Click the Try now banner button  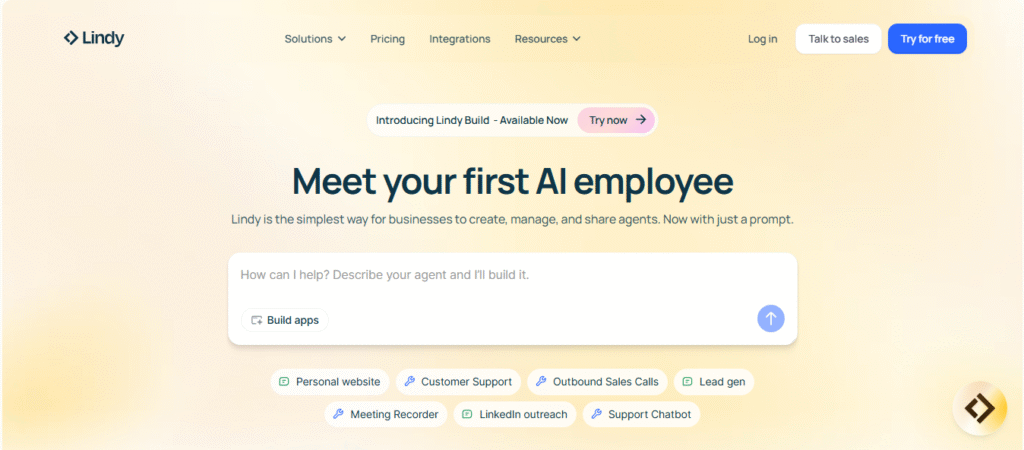click(616, 120)
